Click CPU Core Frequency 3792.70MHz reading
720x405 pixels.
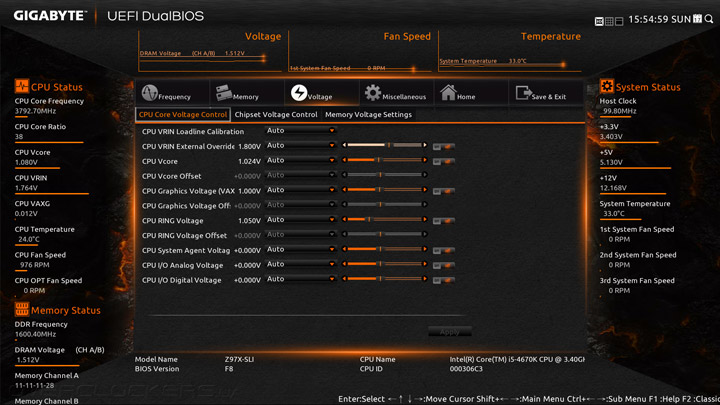(x=35, y=111)
